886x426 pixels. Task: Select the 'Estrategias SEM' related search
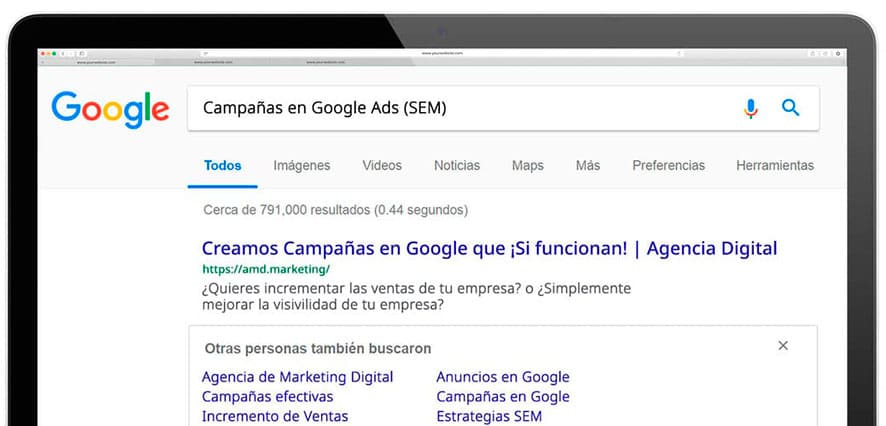(x=488, y=416)
